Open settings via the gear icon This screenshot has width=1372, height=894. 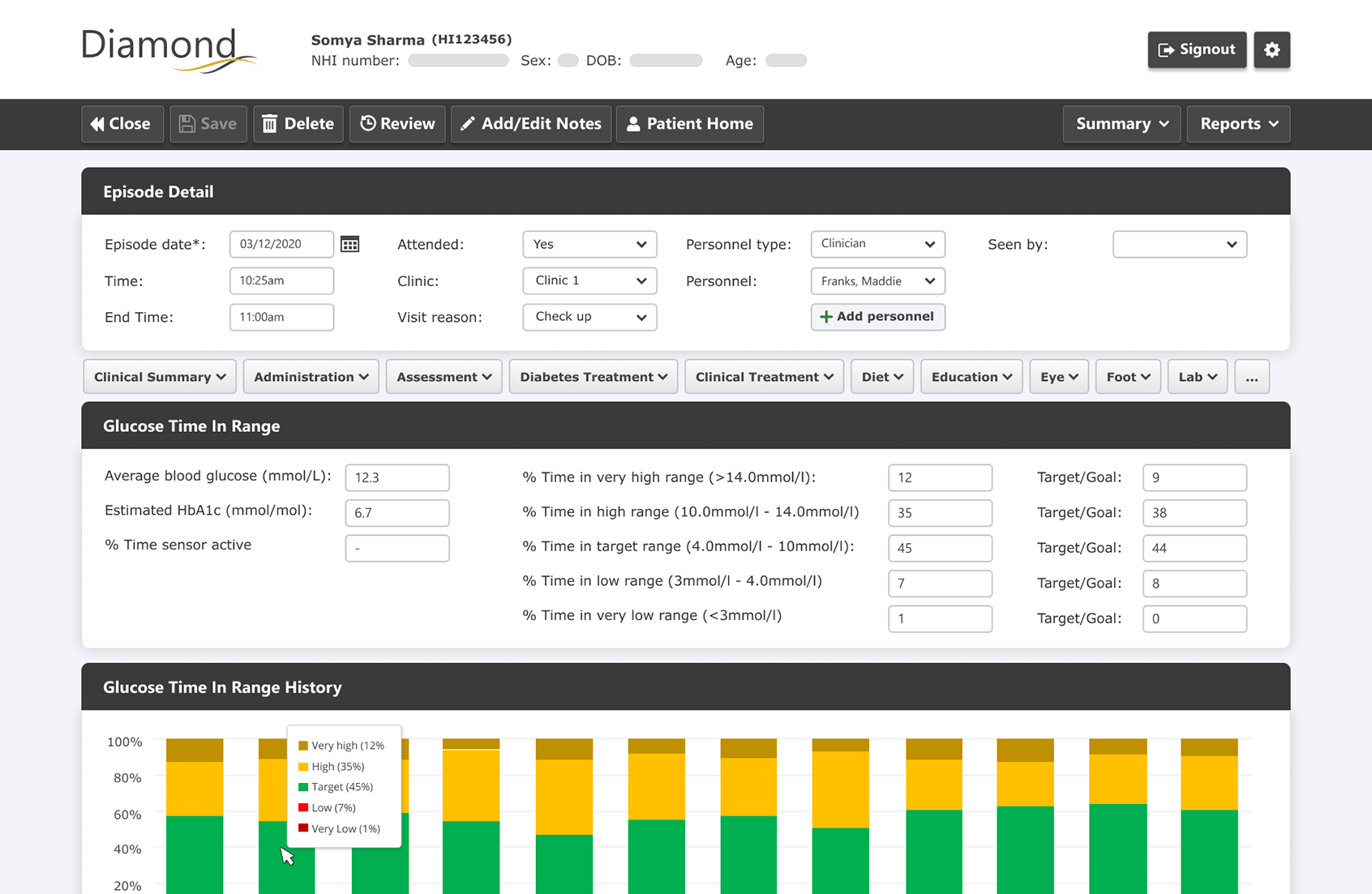(x=1271, y=49)
